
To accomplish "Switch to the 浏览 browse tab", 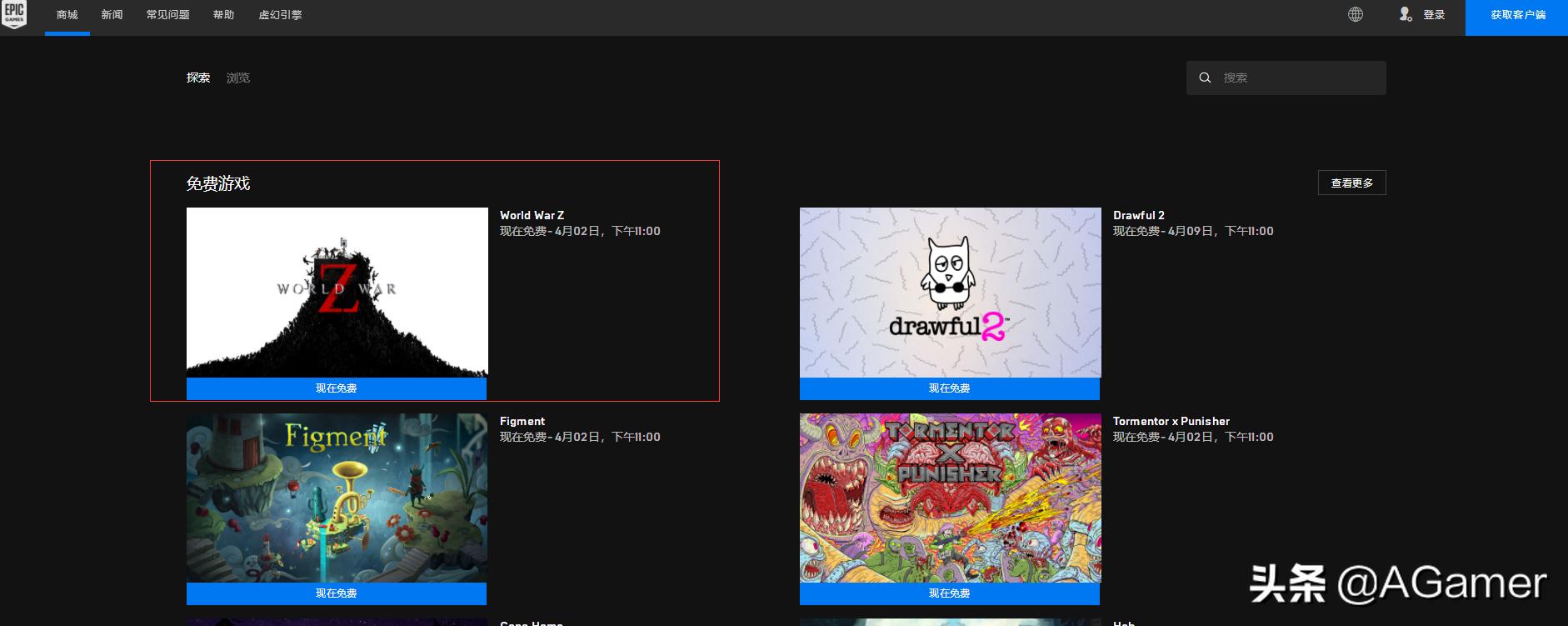I will click(x=238, y=78).
